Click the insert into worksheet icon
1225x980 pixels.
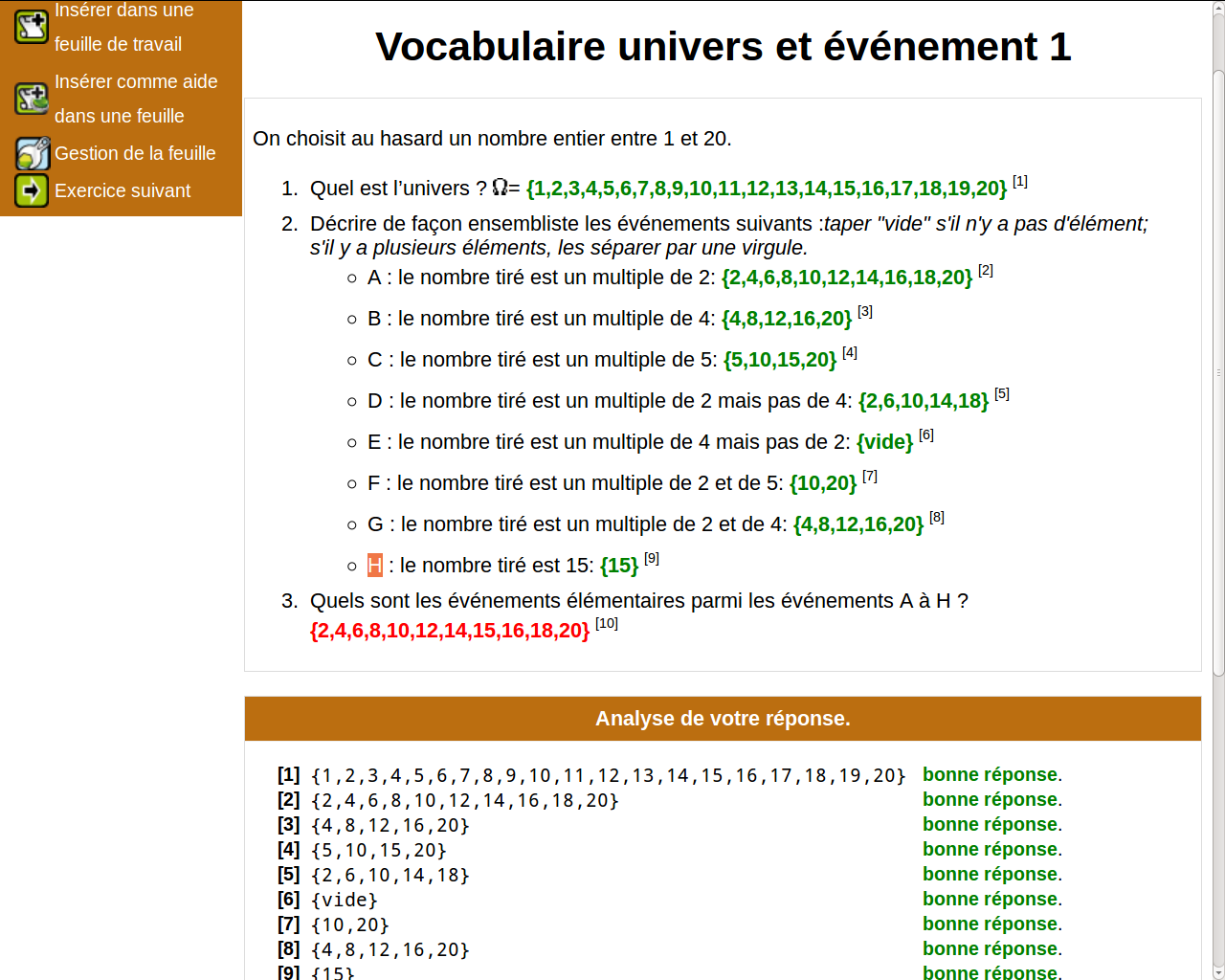coord(32,27)
